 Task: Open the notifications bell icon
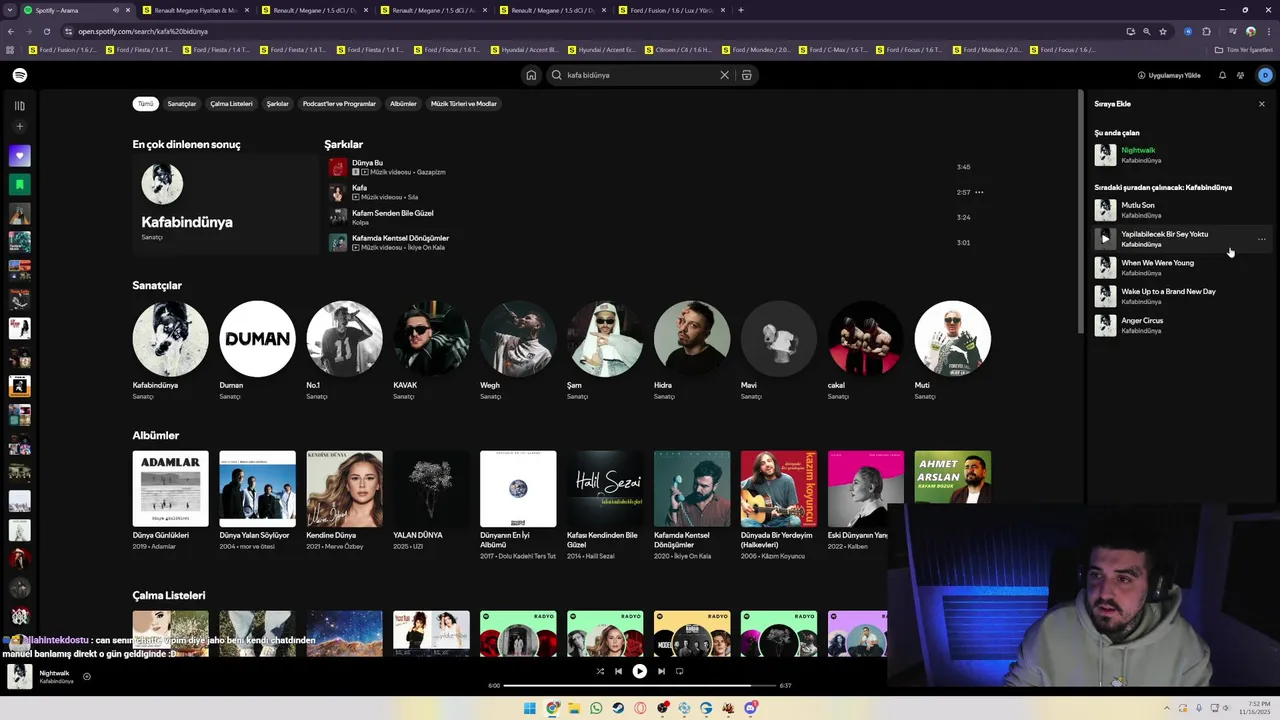(1222, 75)
